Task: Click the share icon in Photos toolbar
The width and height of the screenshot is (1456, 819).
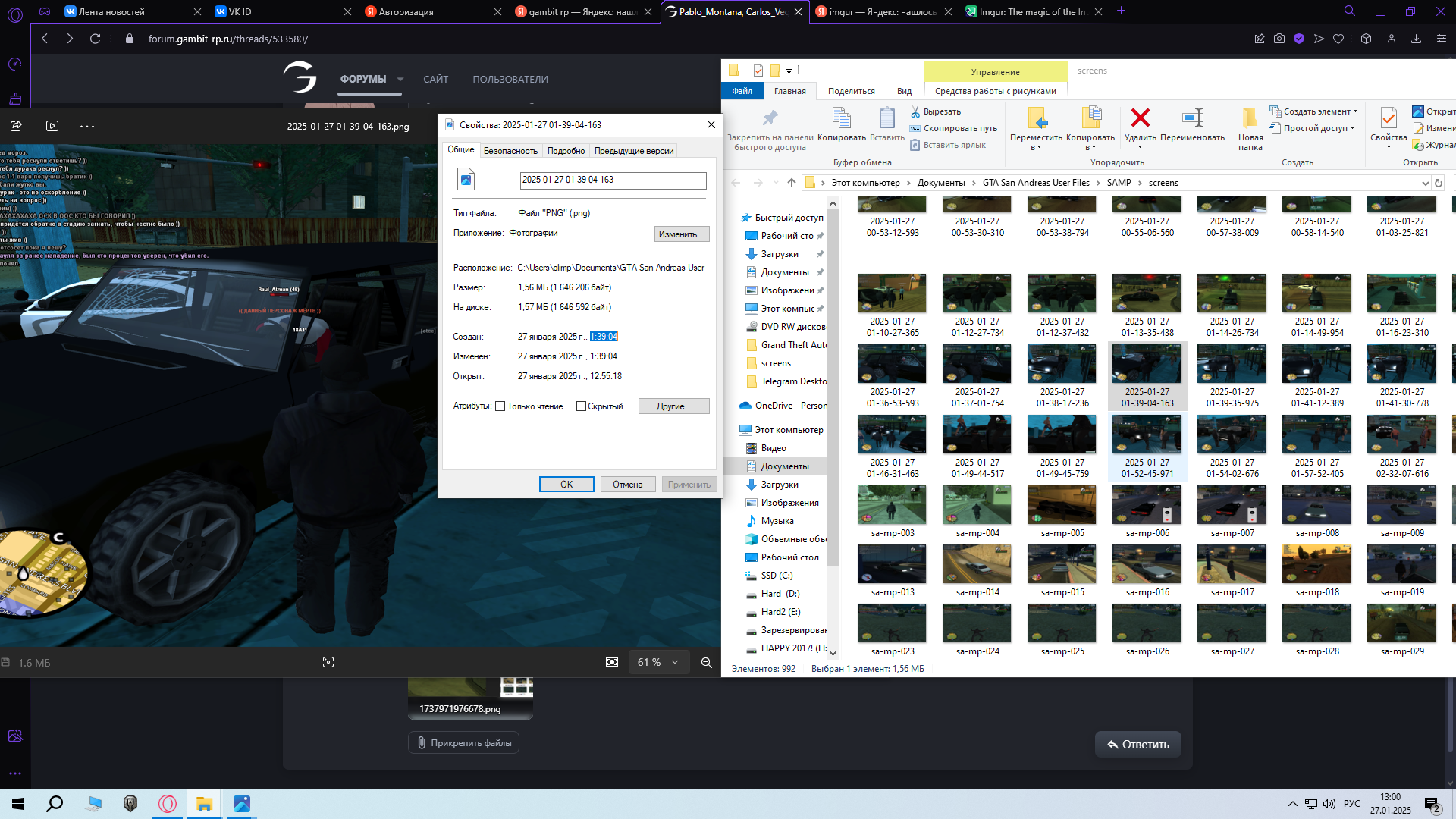Action: 16,126
